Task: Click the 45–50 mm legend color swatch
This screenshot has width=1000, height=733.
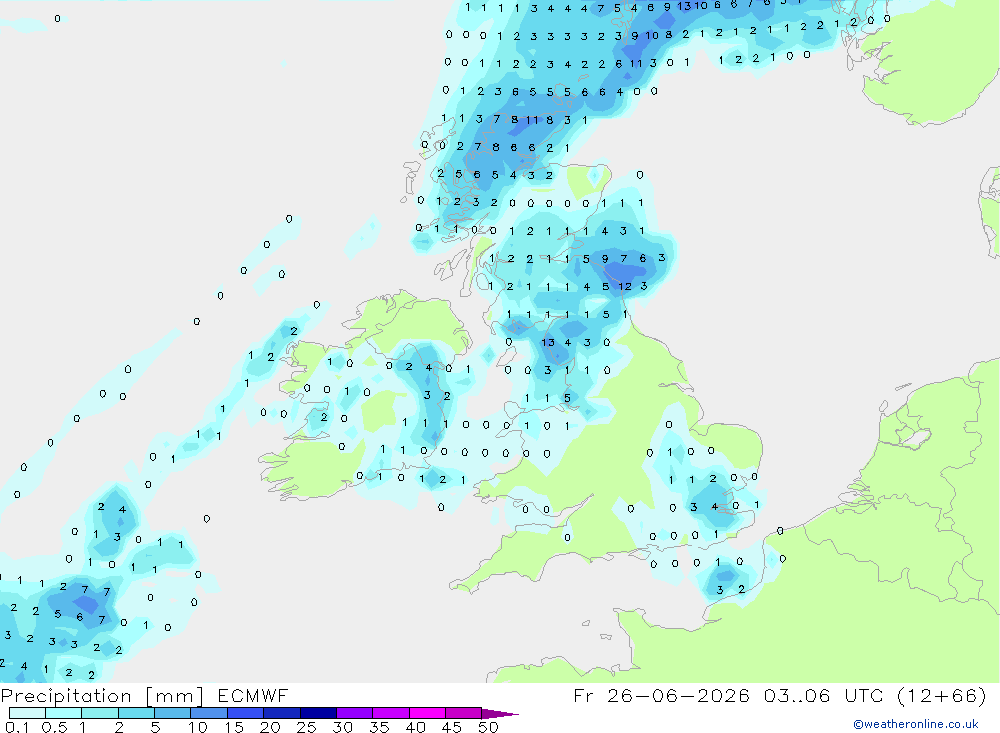Action: pos(464,713)
